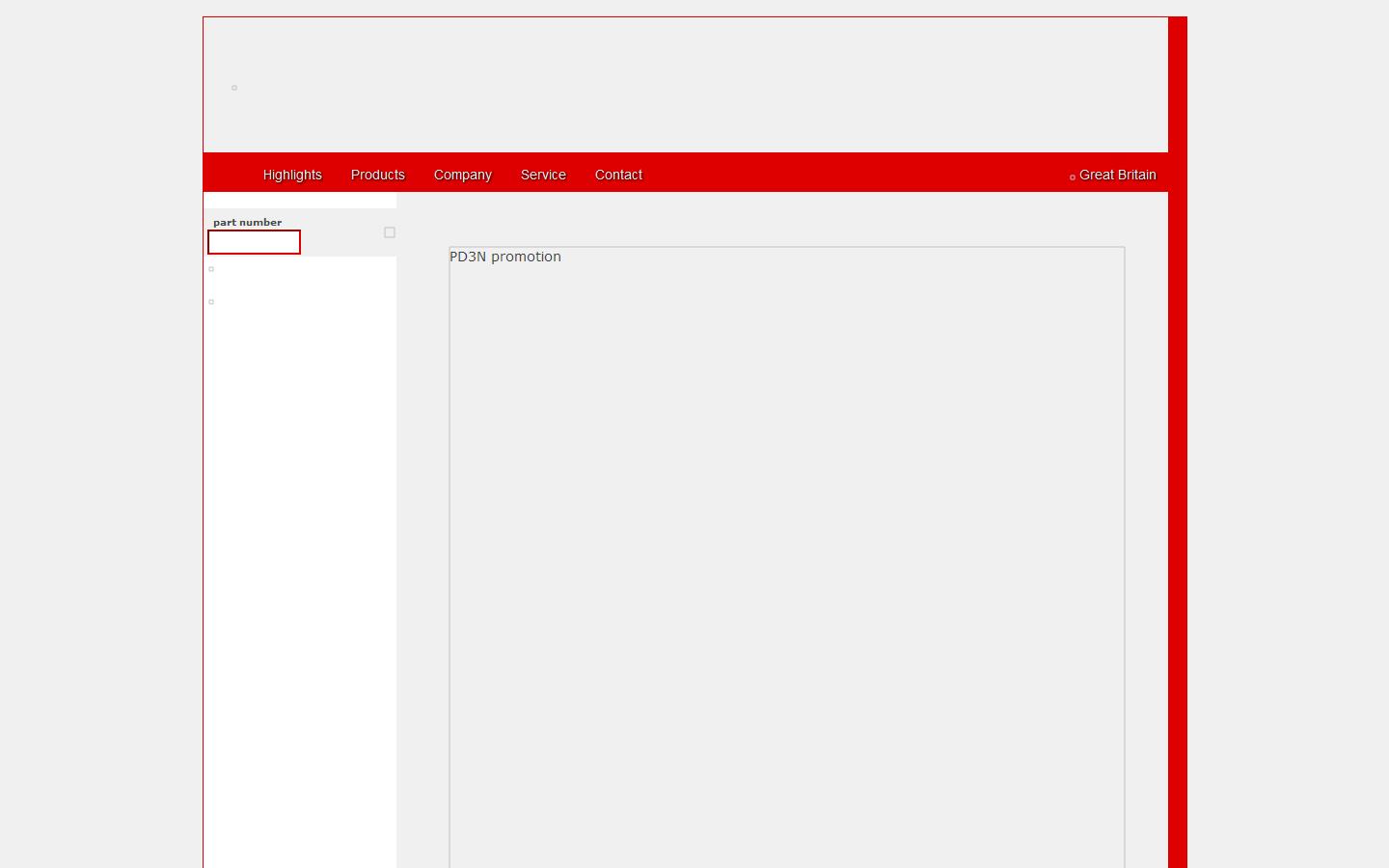Screen dimensions: 1389x868
Task: Expand the Products navigation section
Action: (x=377, y=175)
